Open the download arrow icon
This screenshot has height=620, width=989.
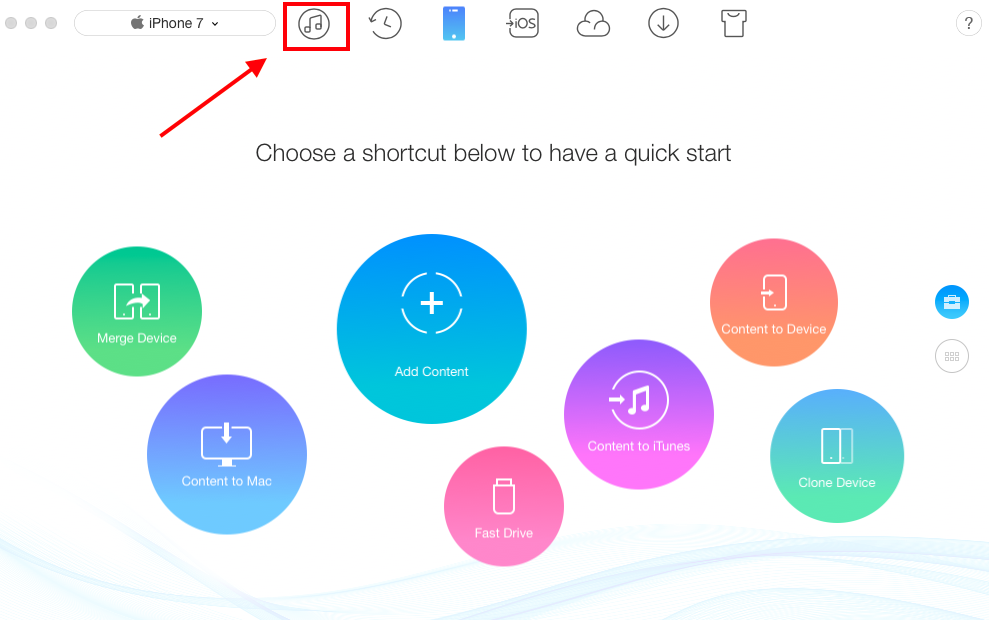point(663,24)
